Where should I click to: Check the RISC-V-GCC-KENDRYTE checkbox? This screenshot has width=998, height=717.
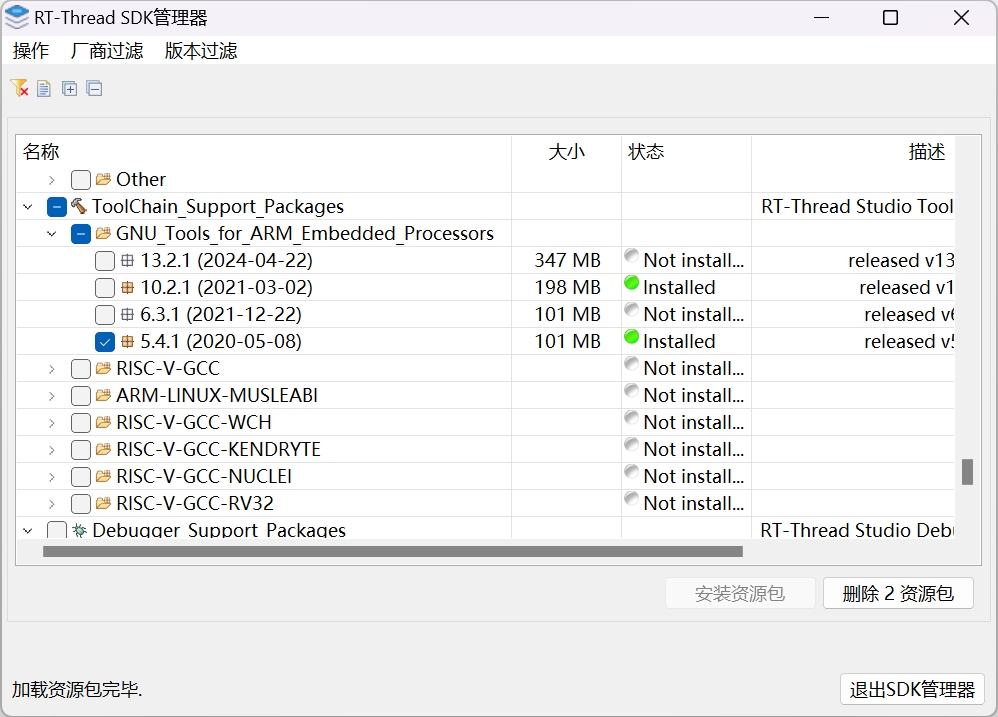click(x=81, y=450)
